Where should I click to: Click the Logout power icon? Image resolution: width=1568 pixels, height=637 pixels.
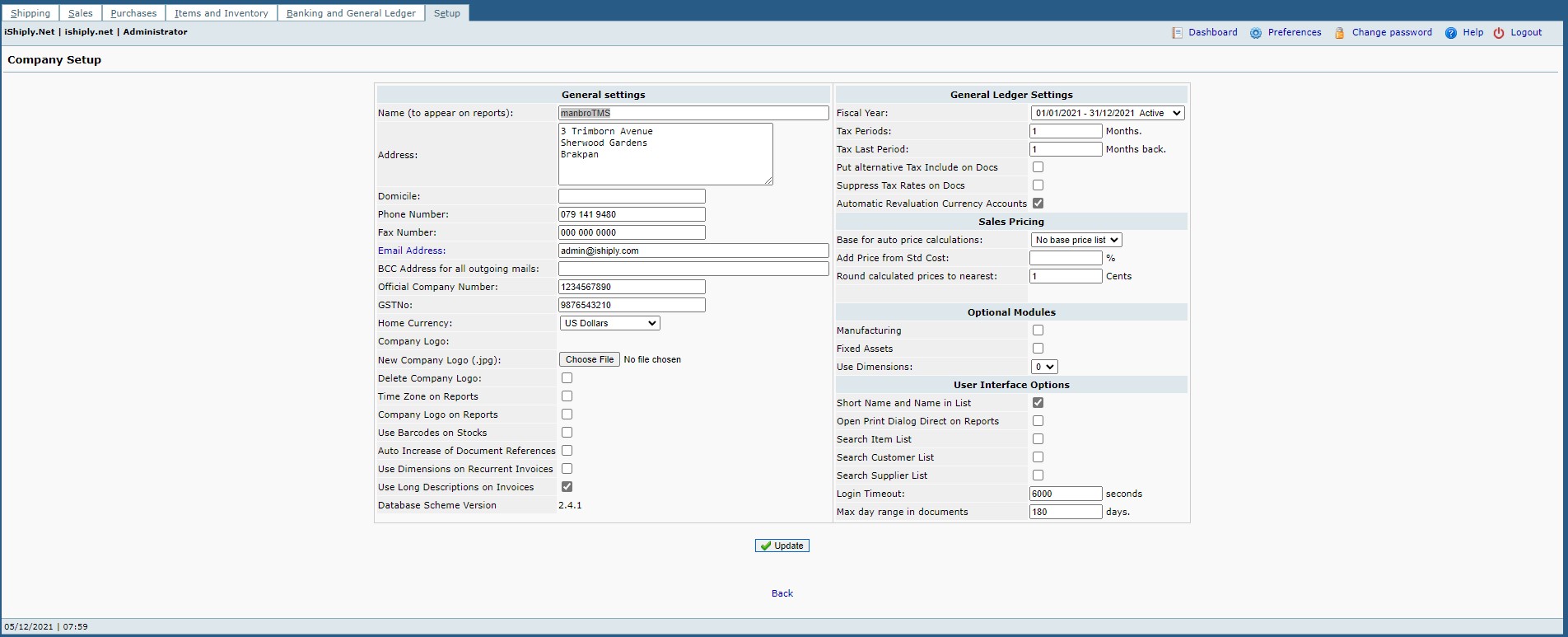tap(1499, 33)
